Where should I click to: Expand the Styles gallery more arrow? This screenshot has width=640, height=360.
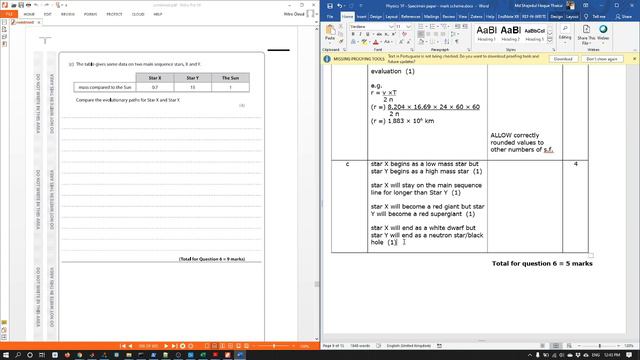point(550,40)
